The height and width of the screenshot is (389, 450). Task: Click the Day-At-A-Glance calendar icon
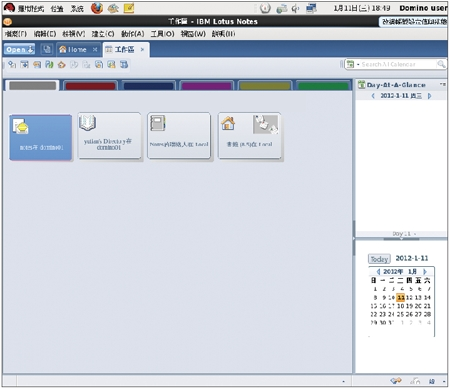(361, 85)
